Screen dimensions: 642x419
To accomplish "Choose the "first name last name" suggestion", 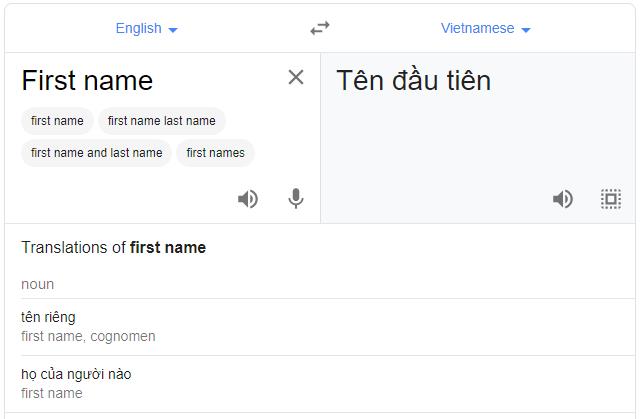I will click(162, 121).
